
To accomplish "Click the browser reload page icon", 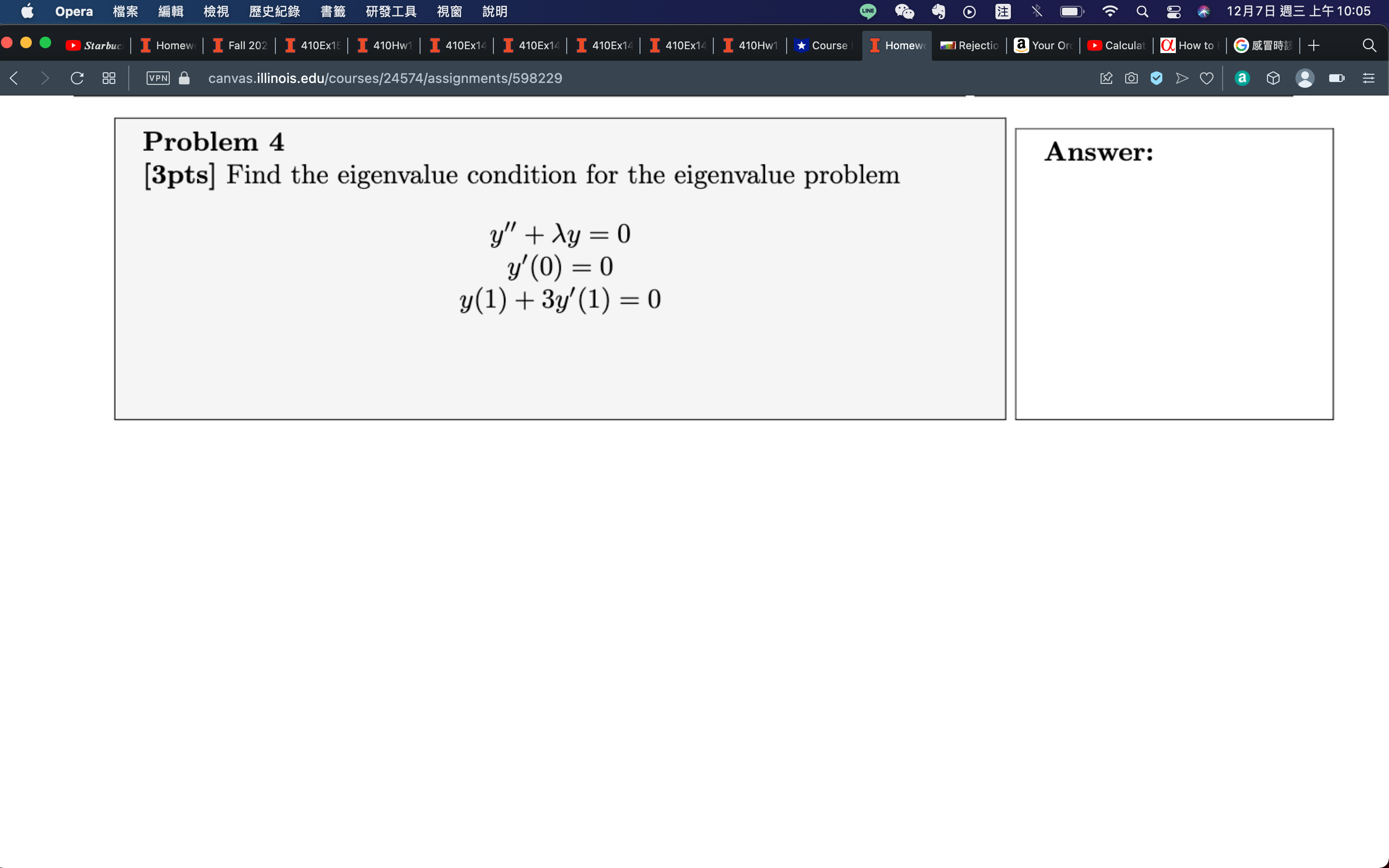I will click(x=77, y=78).
